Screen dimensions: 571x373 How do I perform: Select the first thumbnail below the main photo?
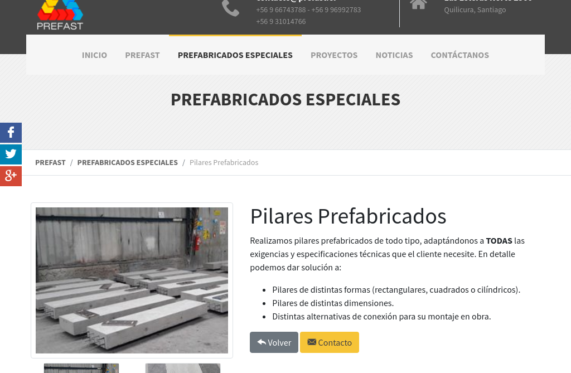pos(81,368)
